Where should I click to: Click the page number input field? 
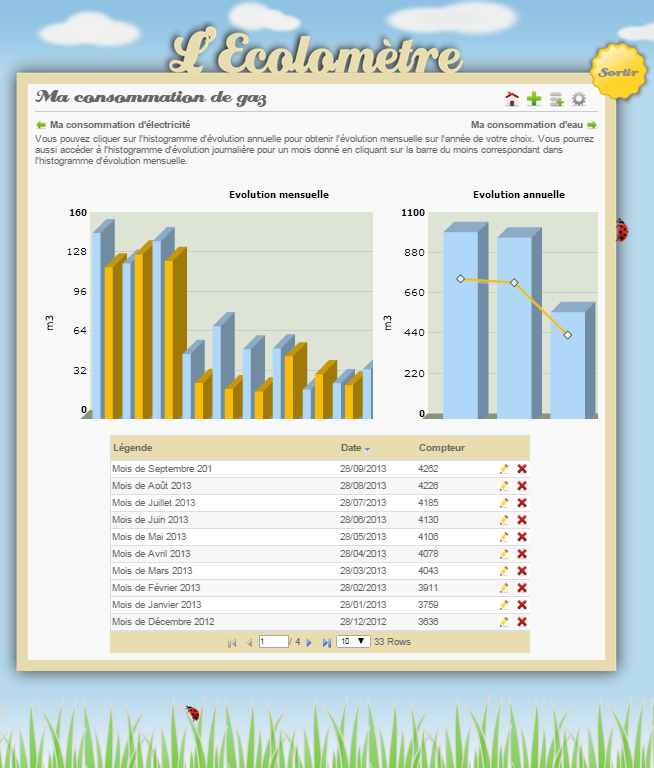click(273, 642)
